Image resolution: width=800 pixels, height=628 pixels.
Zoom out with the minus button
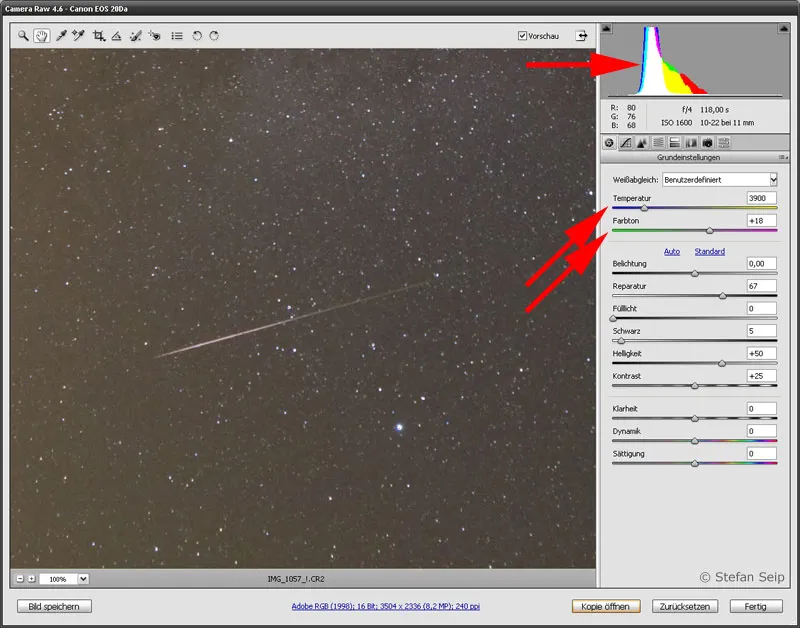(x=20, y=579)
